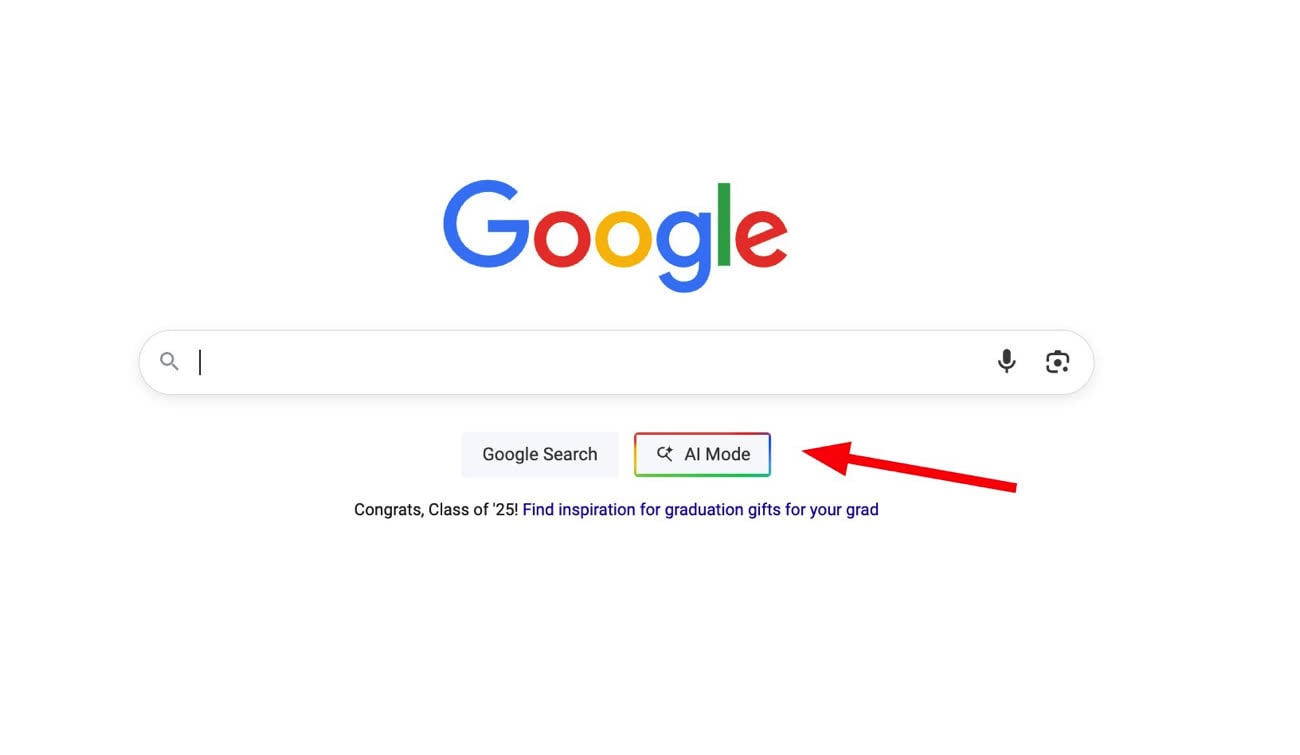Open Google Lens image search camera icon

point(1057,362)
